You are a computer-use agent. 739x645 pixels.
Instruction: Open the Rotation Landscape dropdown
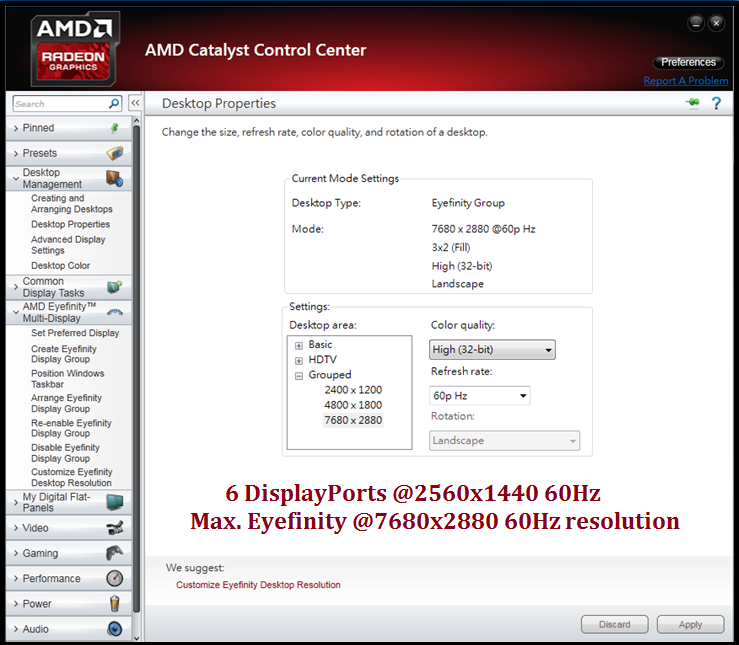pos(504,441)
